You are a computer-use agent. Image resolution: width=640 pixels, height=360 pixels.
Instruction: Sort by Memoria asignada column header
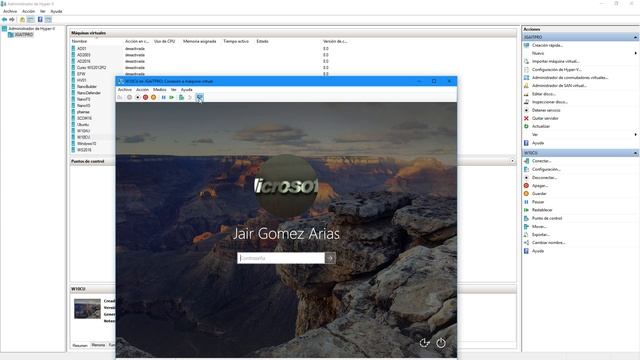click(200, 41)
